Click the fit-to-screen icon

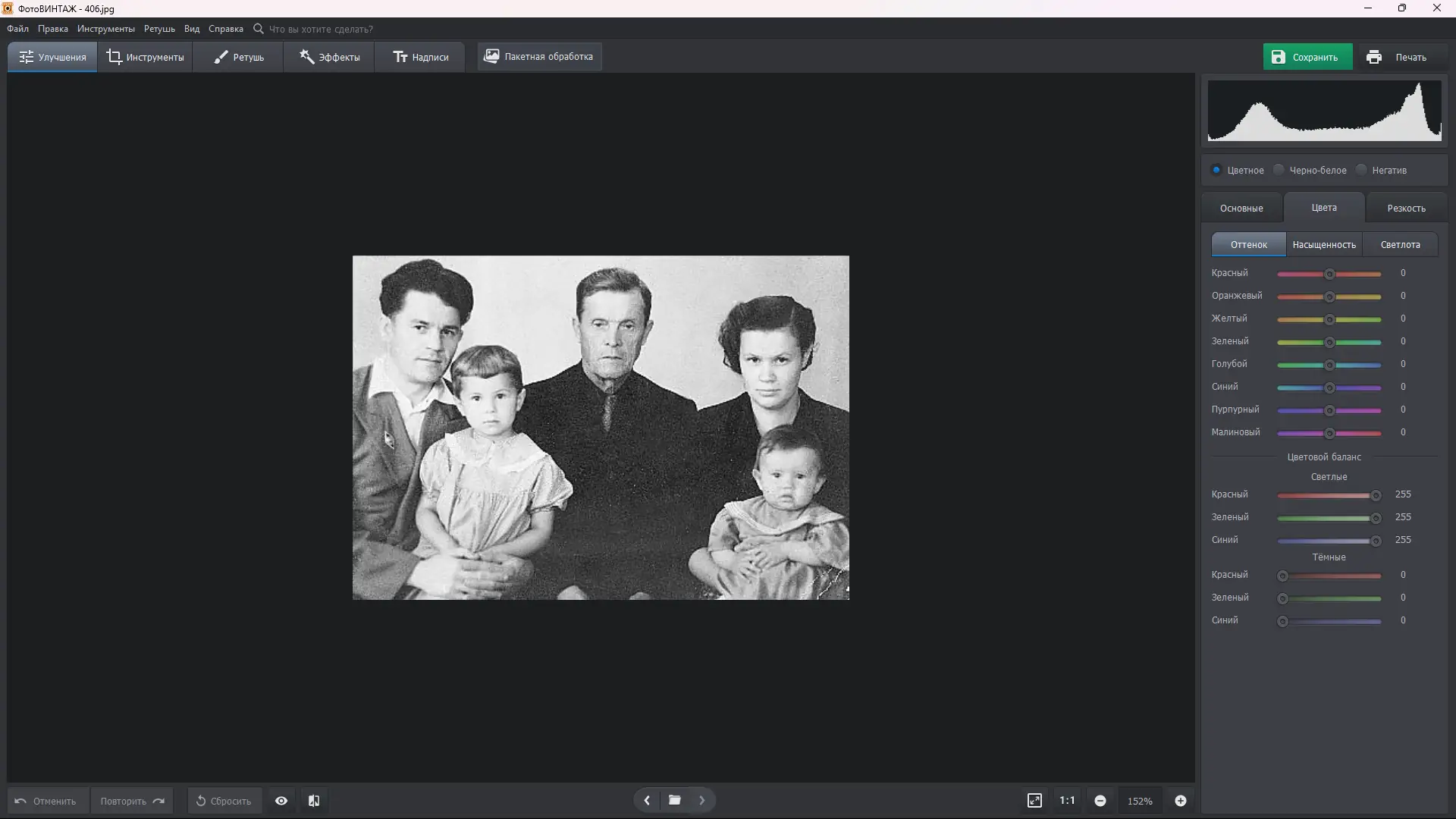[1034, 801]
